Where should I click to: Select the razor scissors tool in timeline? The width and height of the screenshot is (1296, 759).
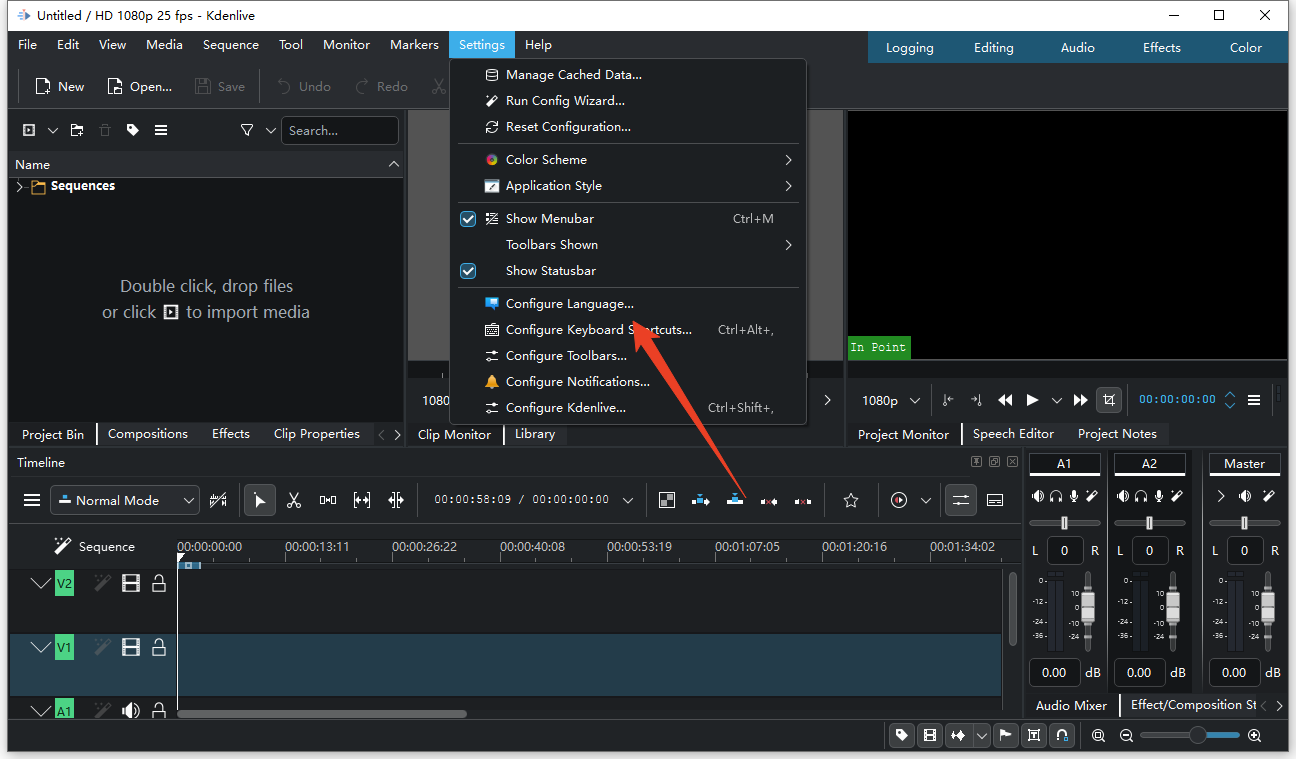pyautogui.click(x=293, y=501)
